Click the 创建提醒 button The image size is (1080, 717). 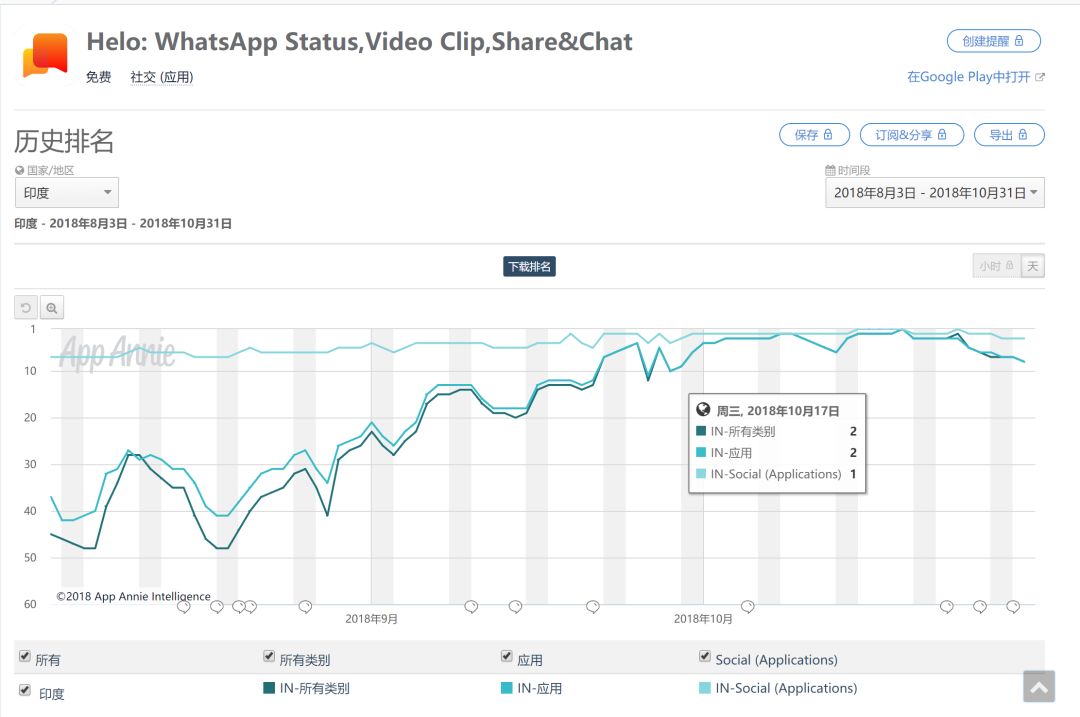coord(993,41)
